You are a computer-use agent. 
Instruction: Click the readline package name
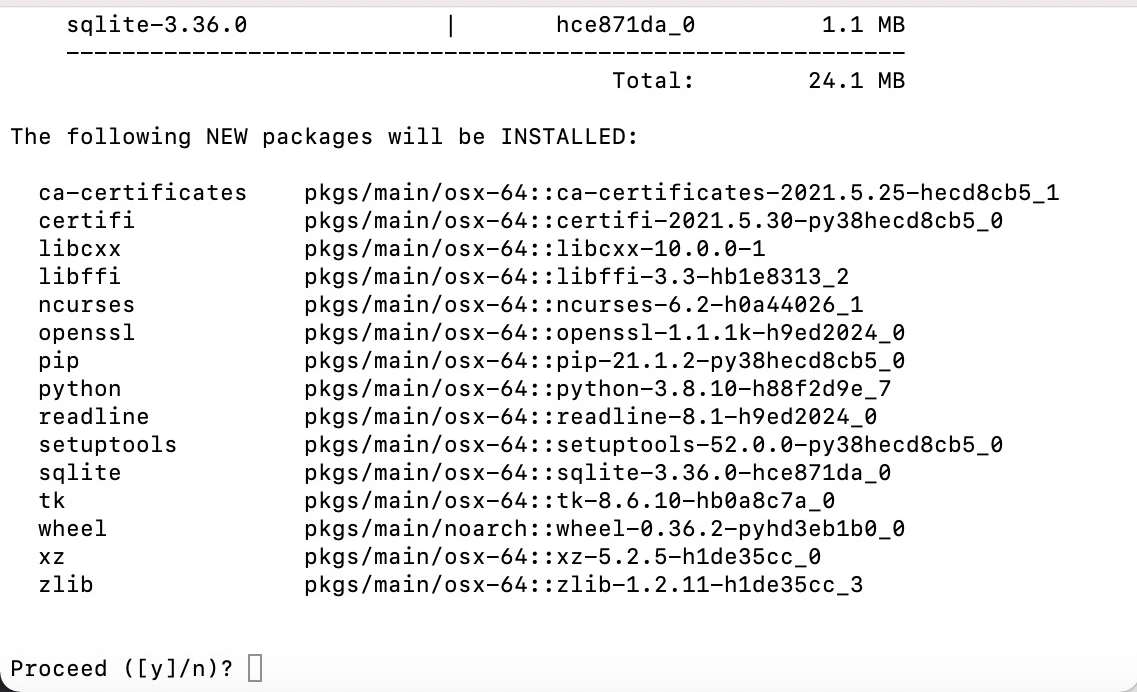[94, 417]
